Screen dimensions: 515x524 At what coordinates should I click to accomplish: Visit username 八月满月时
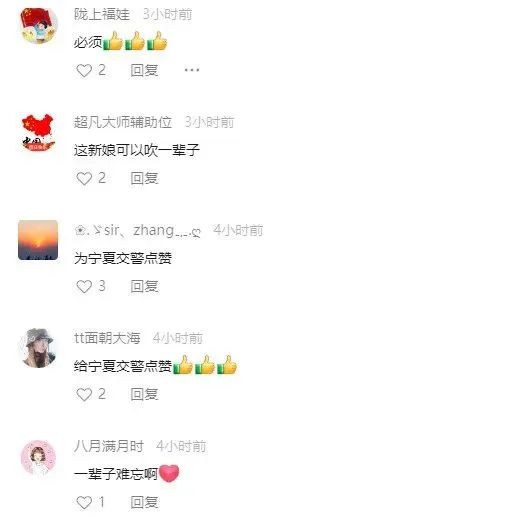pos(109,446)
